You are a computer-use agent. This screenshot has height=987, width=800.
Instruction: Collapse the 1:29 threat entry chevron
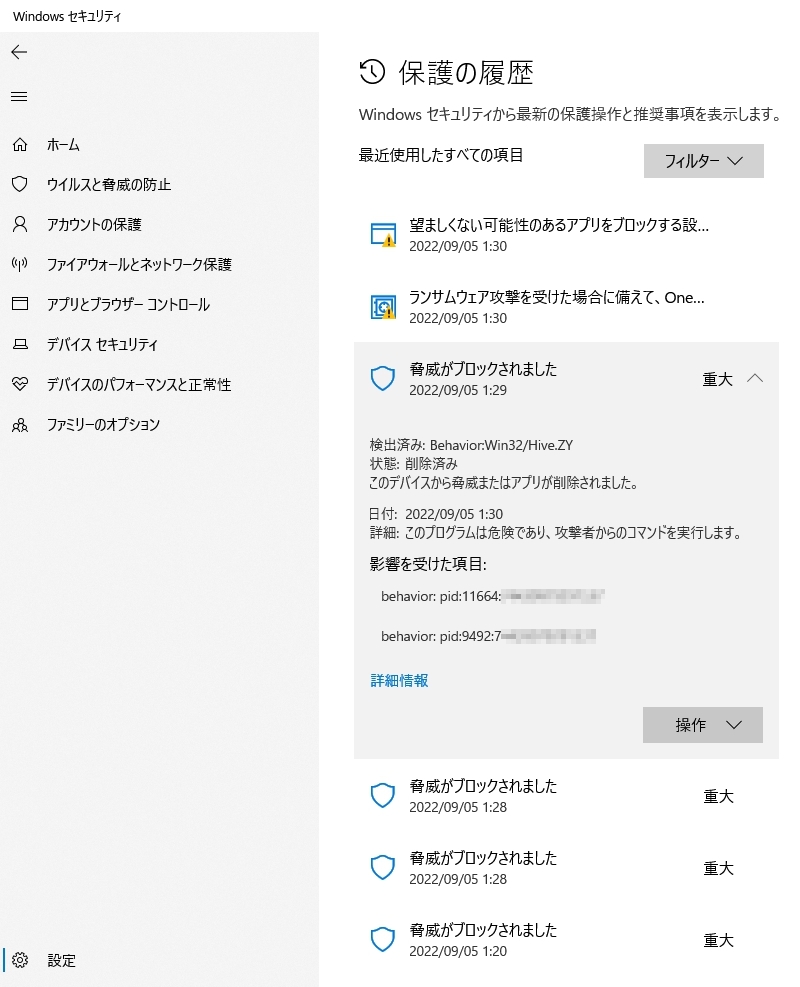pos(755,378)
